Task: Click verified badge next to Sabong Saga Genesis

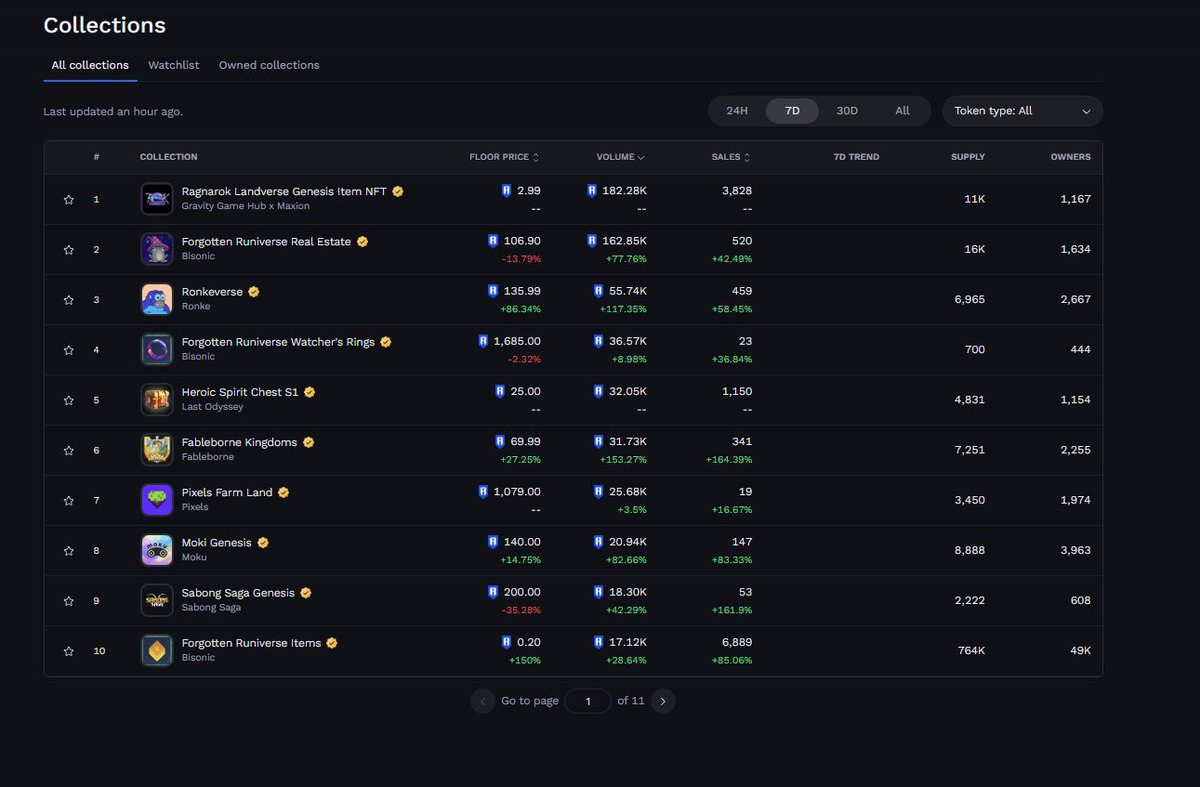Action: tap(306, 593)
